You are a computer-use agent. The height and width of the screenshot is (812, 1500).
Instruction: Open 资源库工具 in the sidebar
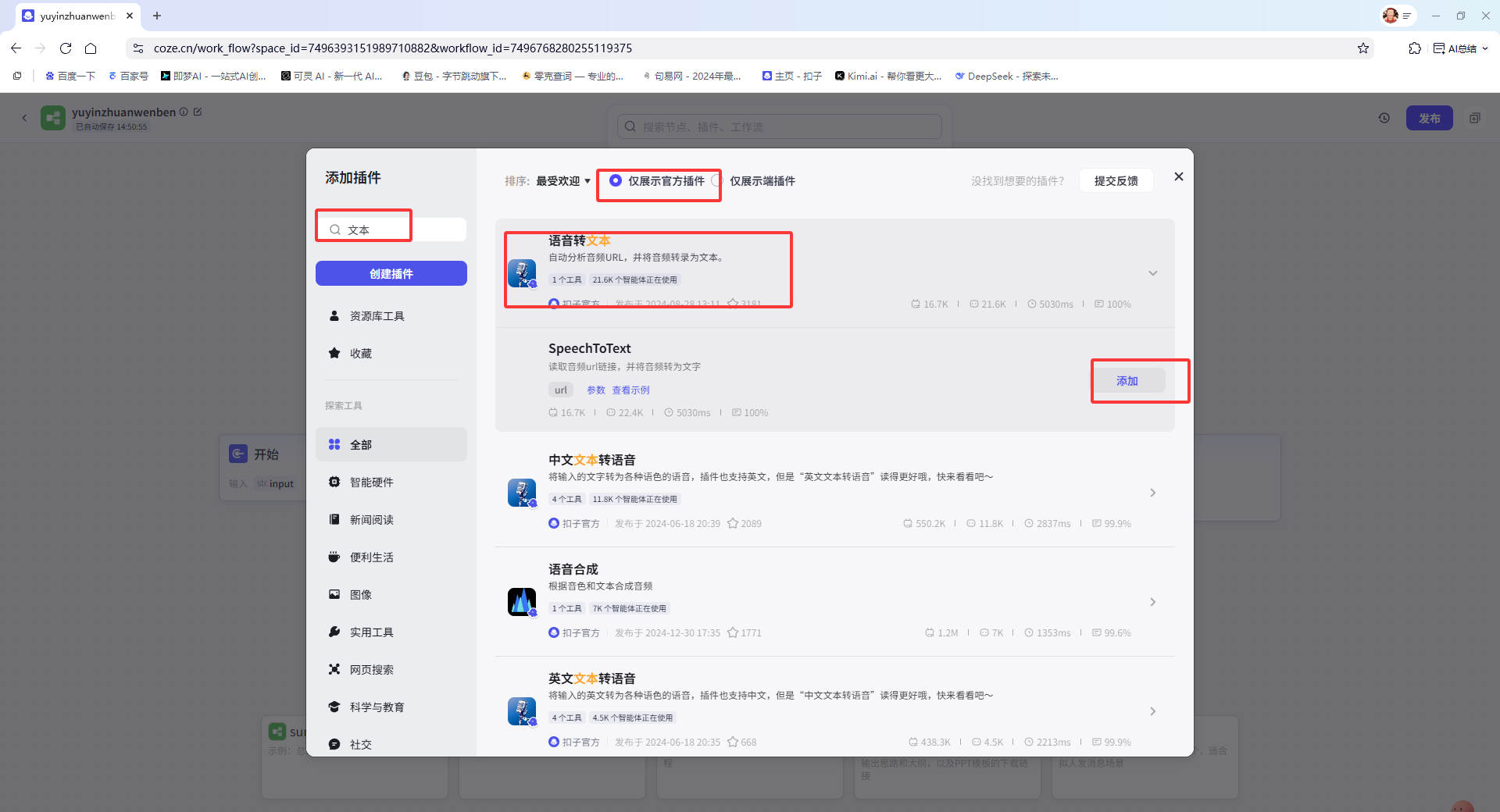391,316
